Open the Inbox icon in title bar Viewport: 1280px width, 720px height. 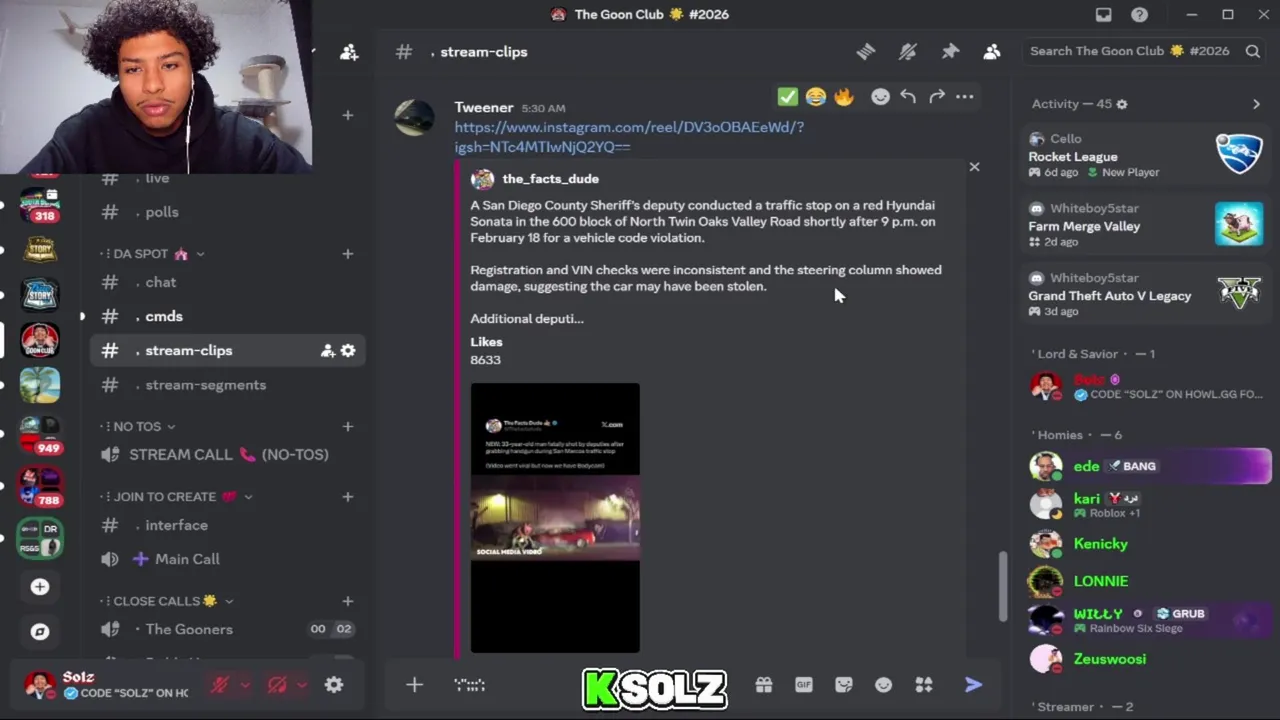click(x=1103, y=14)
